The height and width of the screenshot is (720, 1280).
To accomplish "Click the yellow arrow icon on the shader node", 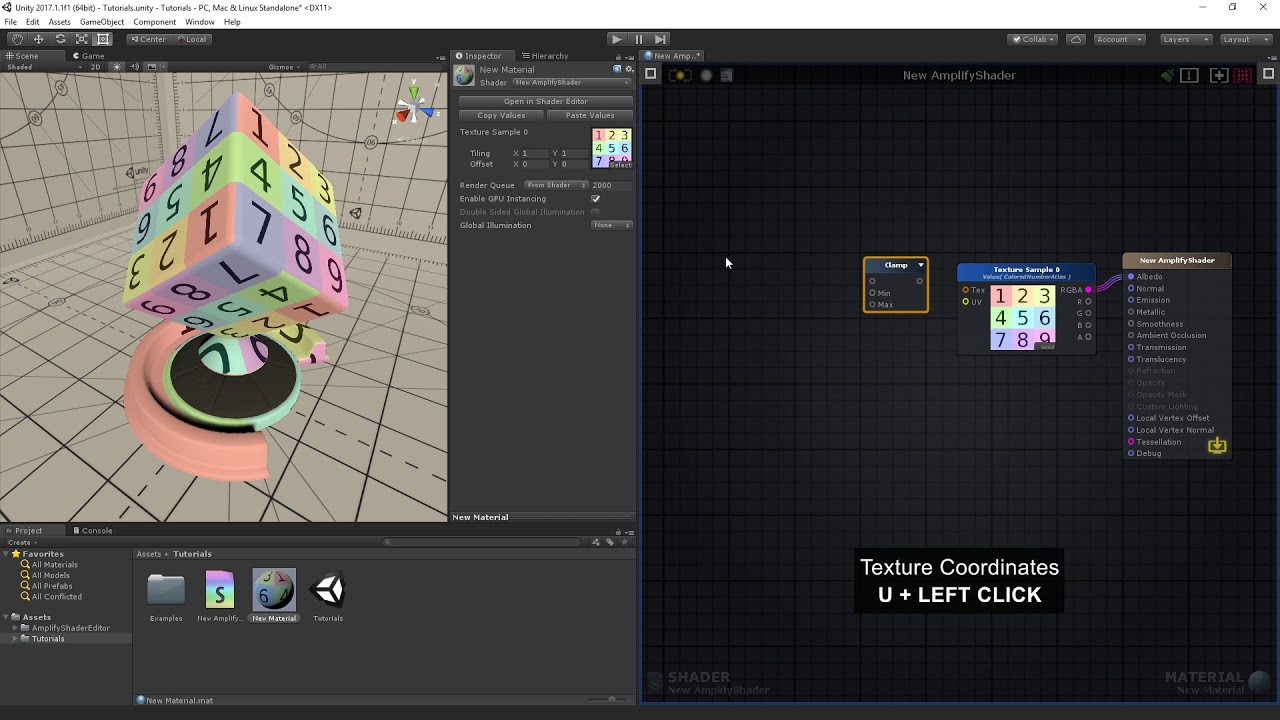I will [1217, 445].
